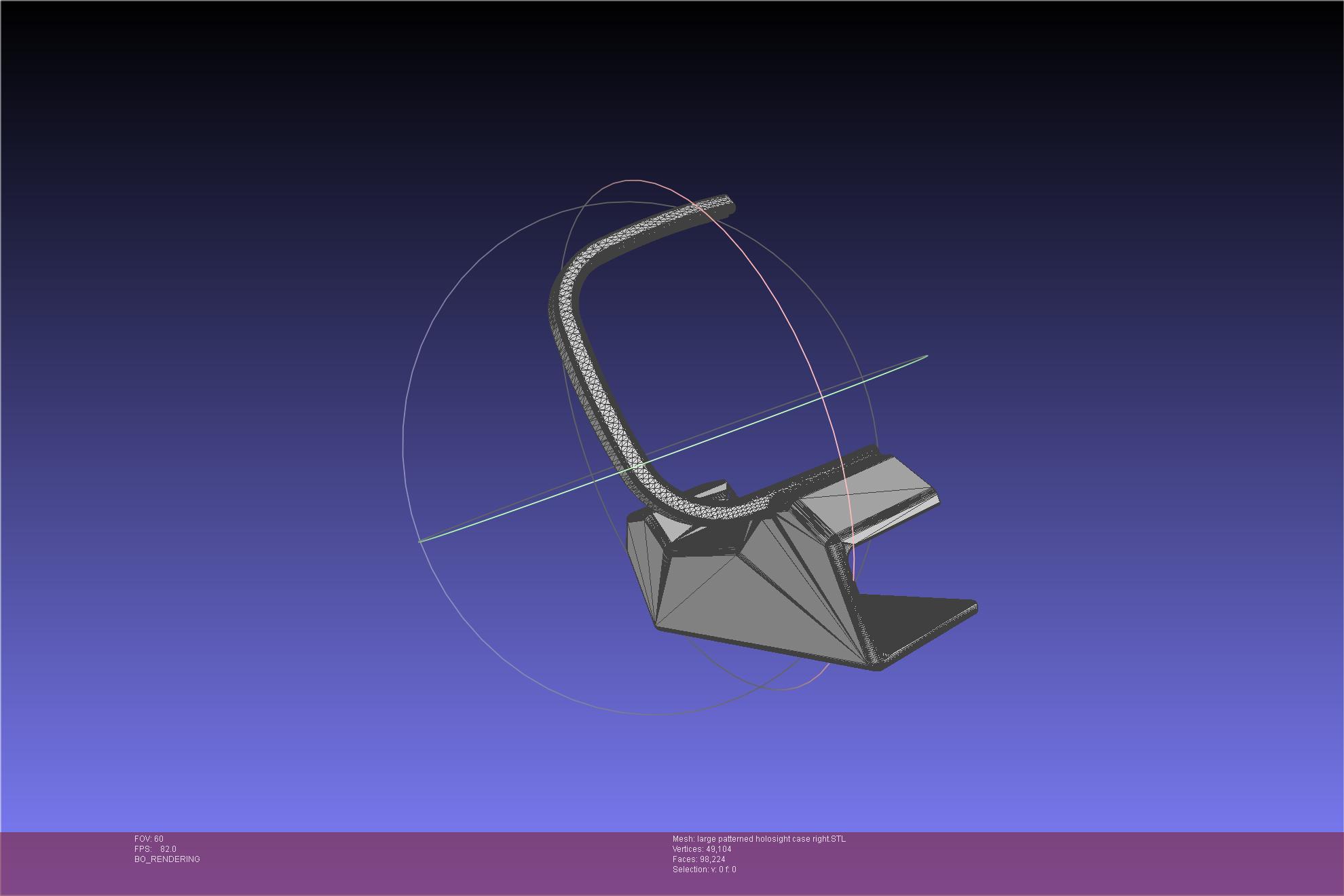Click empty dark background above the model
1344x896 pixels.
(672, 81)
